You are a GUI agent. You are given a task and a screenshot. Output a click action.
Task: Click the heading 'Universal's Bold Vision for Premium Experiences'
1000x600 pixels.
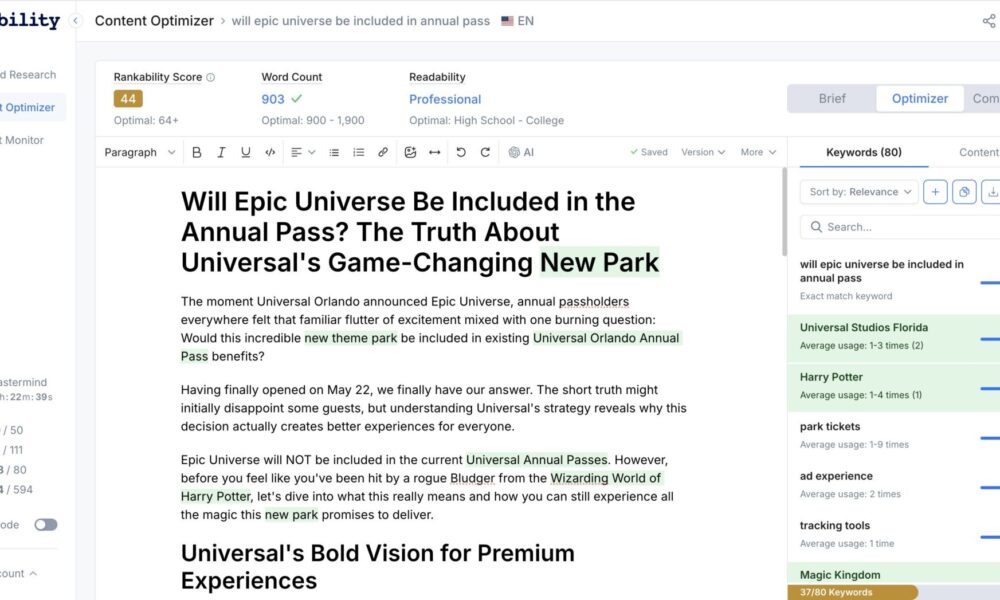pos(378,567)
